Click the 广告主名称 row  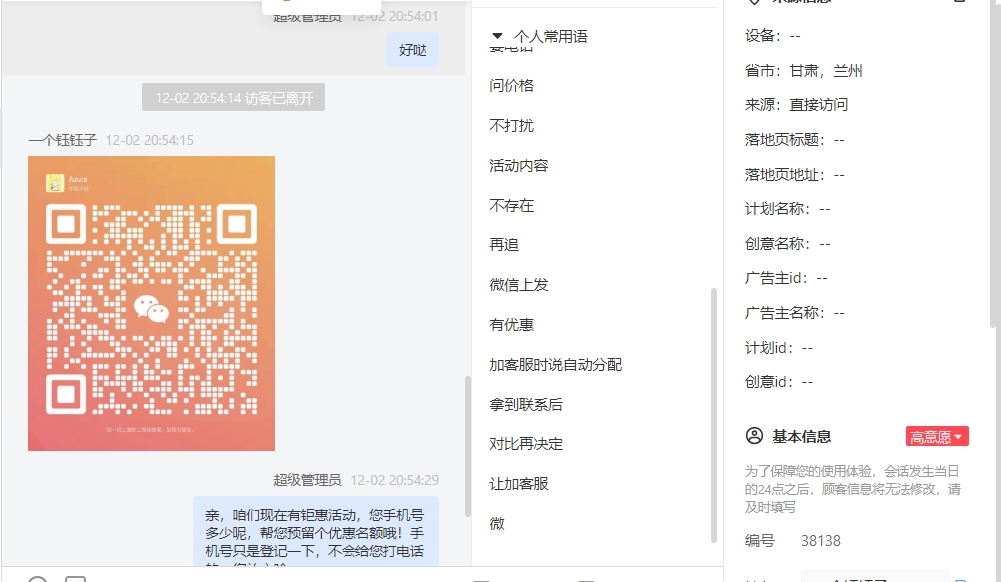(x=795, y=313)
